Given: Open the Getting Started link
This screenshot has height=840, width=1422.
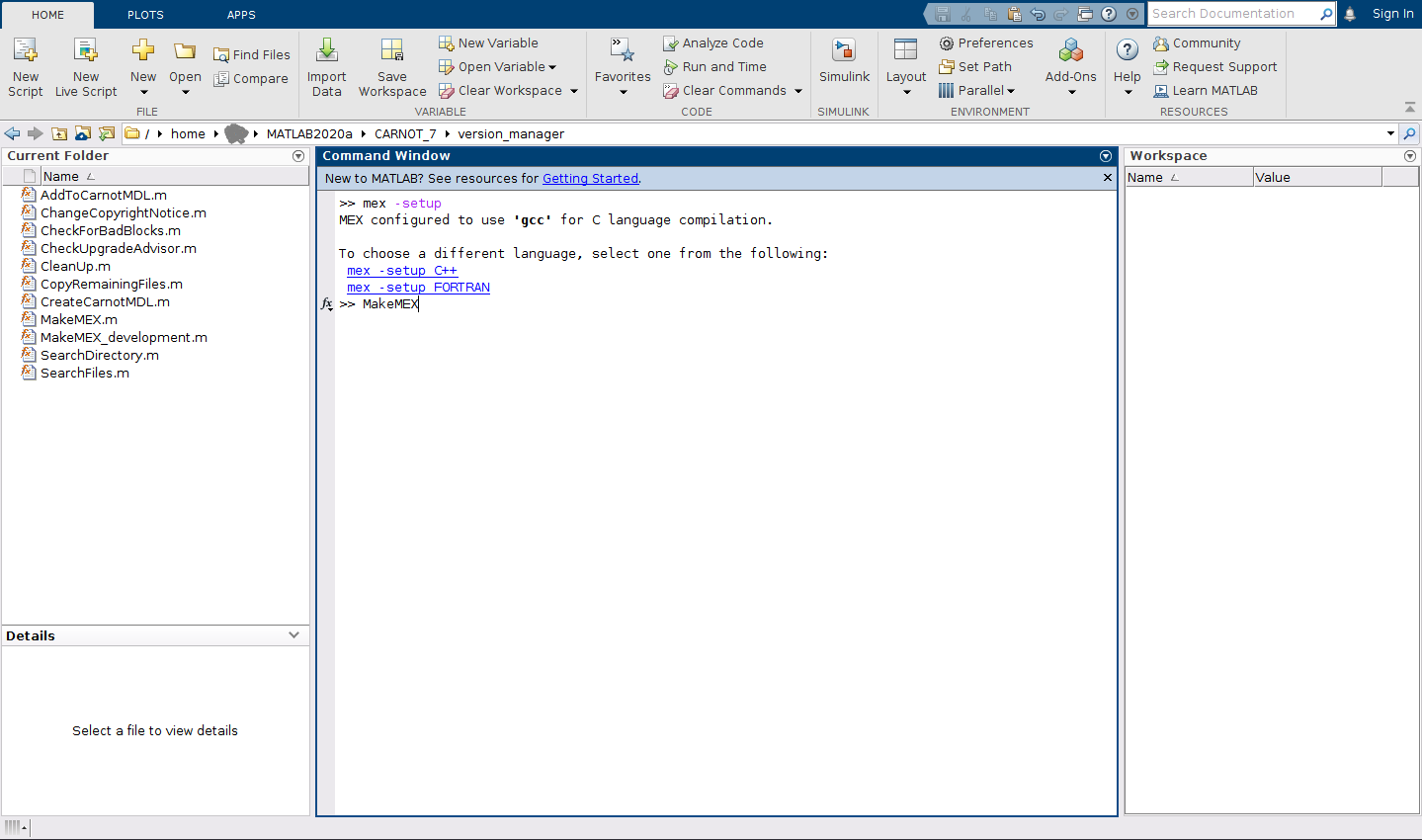Looking at the screenshot, I should tap(590, 179).
